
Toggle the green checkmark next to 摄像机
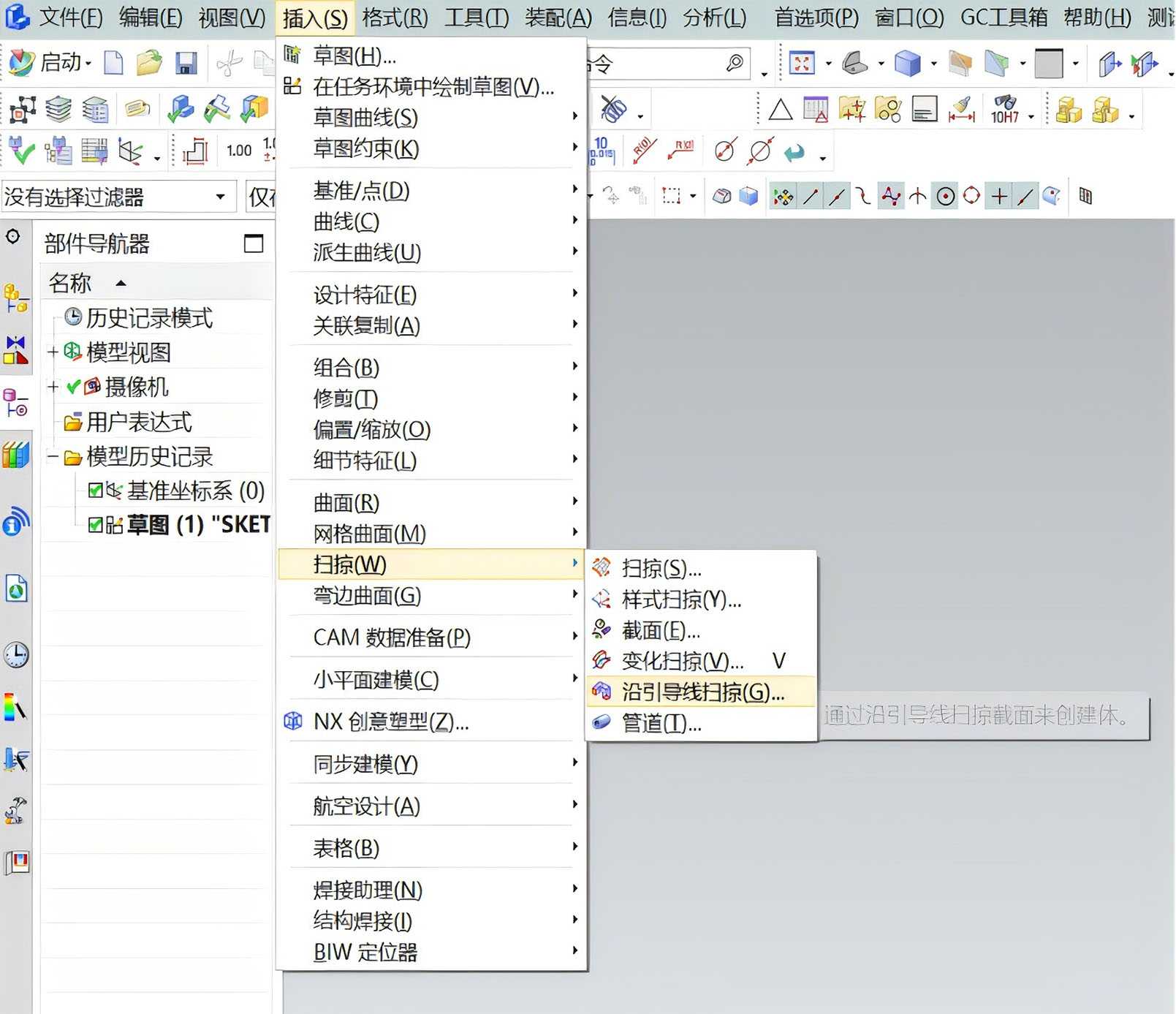click(73, 387)
